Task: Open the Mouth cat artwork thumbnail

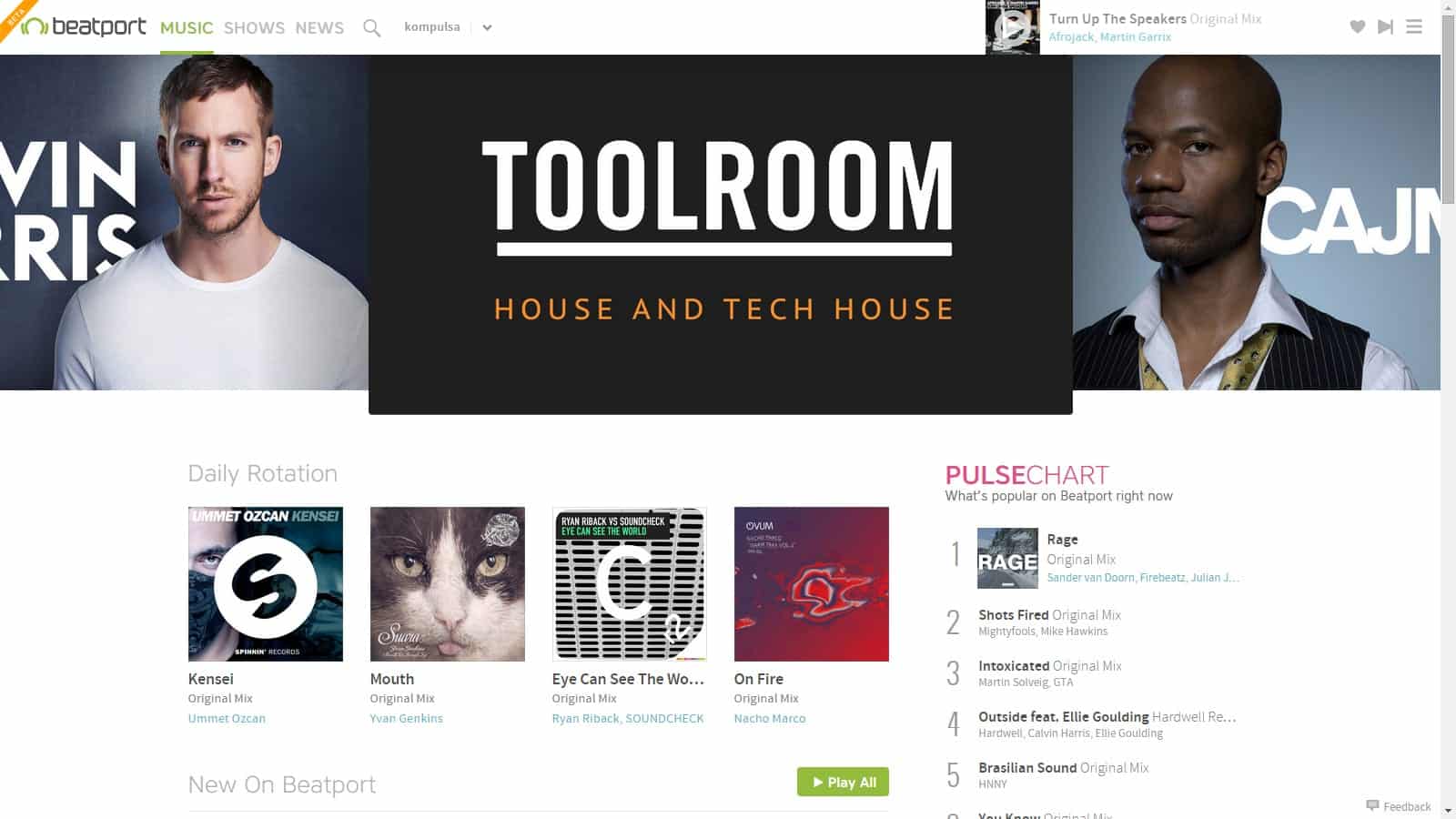Action: [x=447, y=583]
